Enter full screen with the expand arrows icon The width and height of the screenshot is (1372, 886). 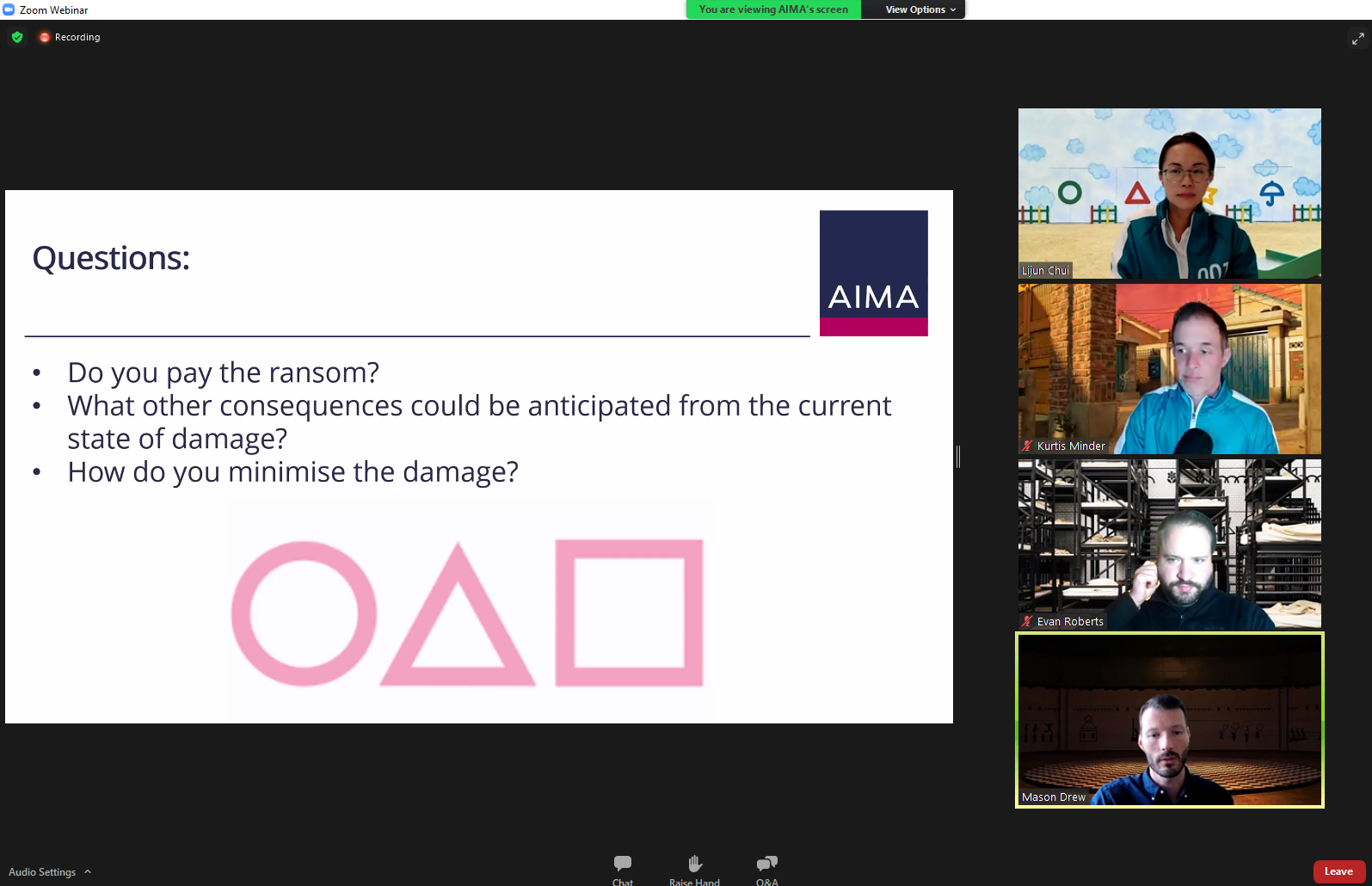point(1357,39)
